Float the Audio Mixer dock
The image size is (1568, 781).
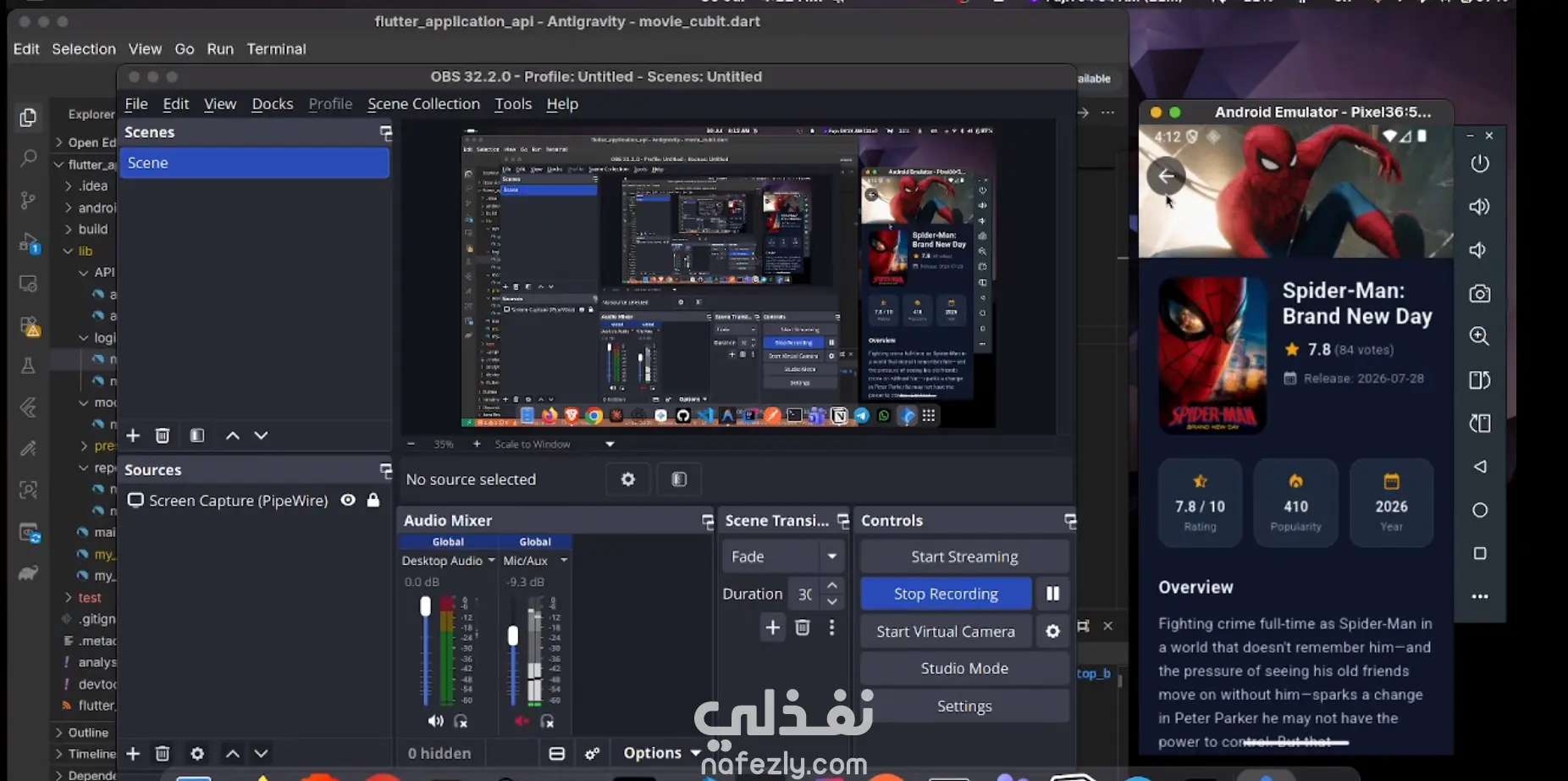coord(707,521)
